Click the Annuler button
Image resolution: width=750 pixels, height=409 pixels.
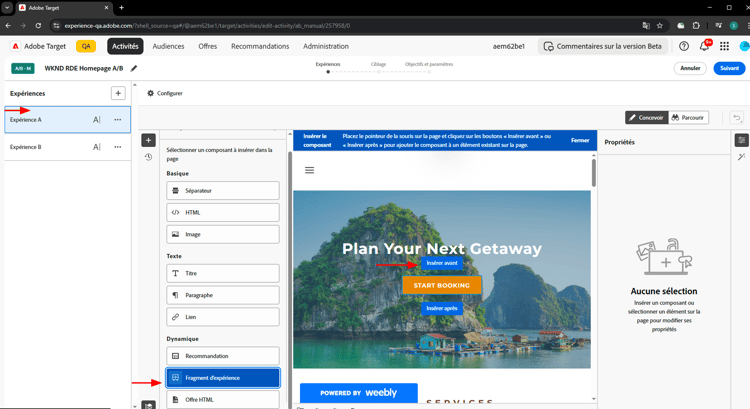tap(690, 68)
